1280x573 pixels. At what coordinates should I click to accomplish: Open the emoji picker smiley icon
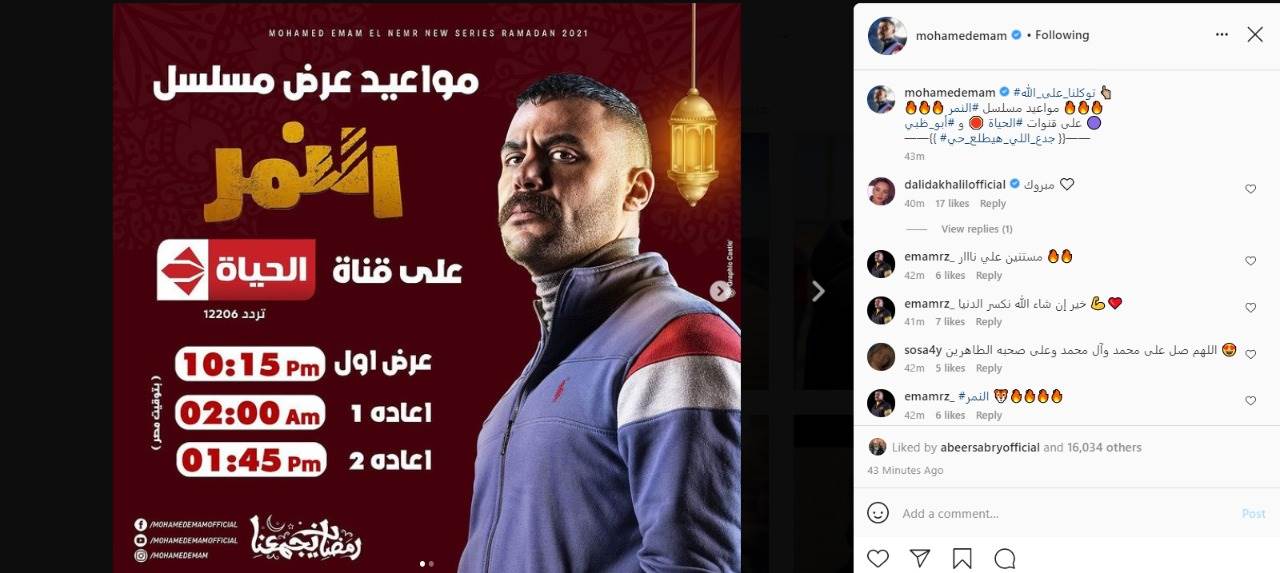(878, 513)
